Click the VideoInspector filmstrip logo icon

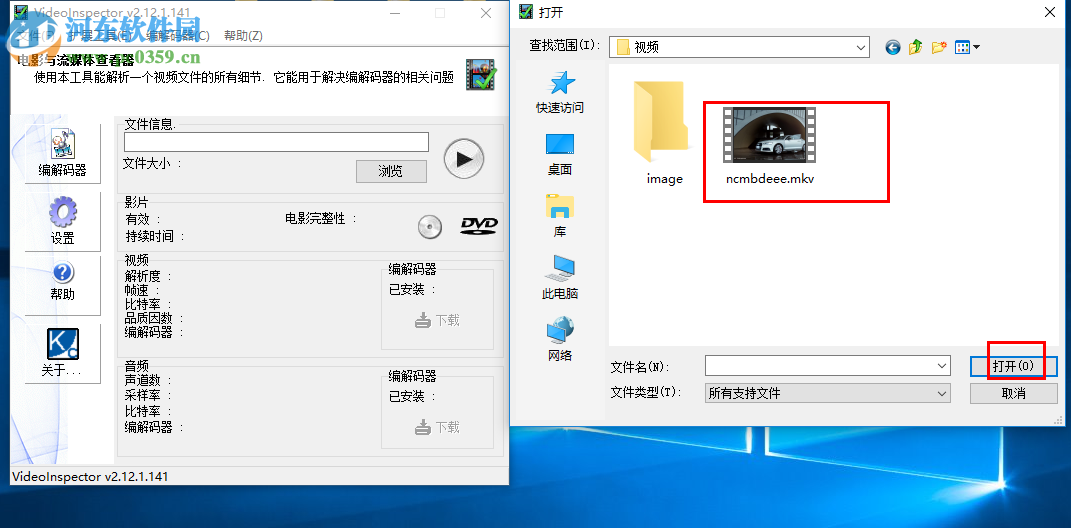[481, 74]
